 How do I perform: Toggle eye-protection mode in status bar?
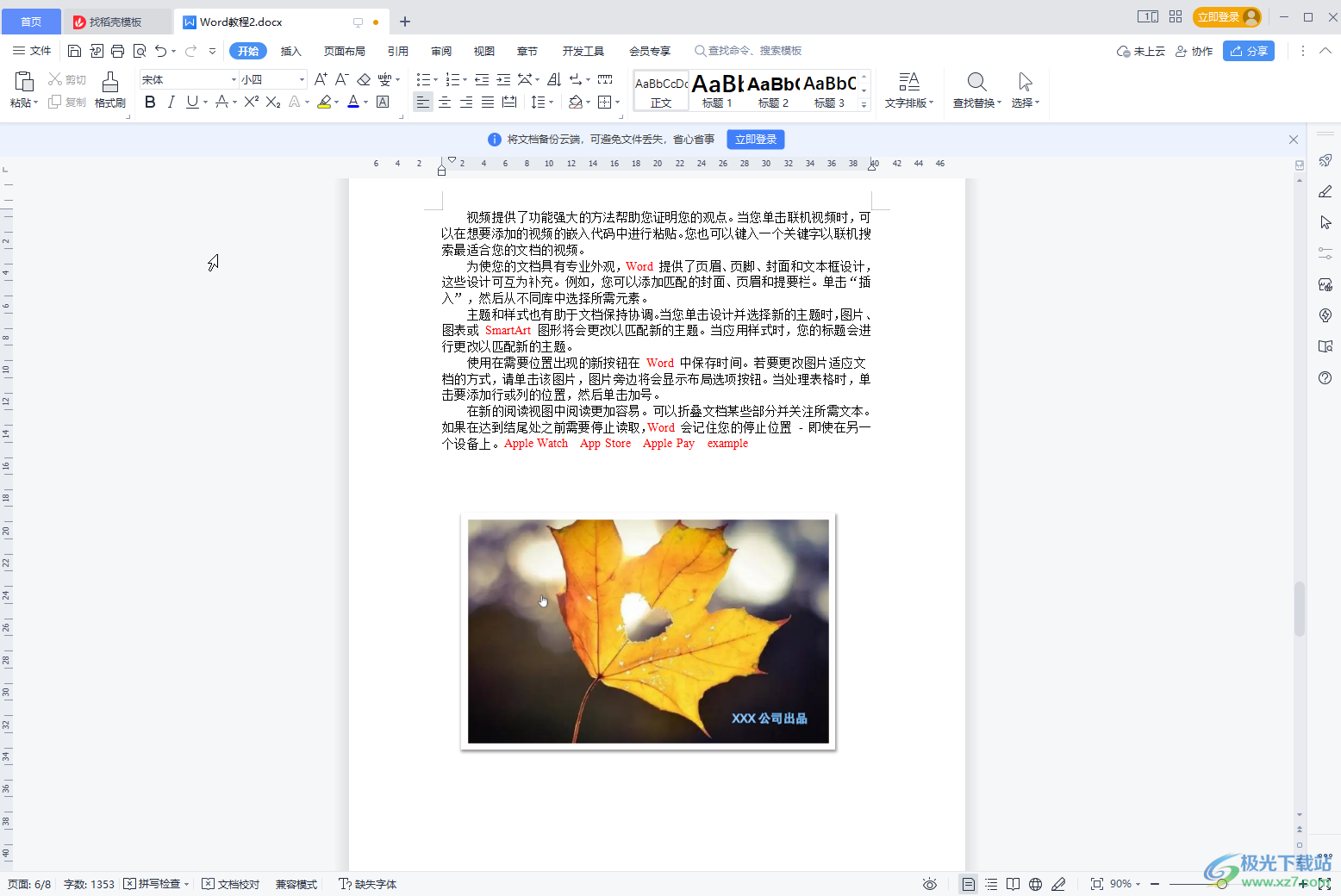click(929, 884)
